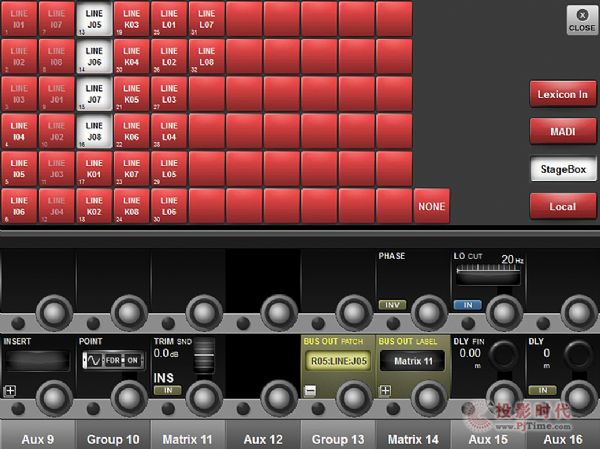The width and height of the screenshot is (600, 449).
Task: Collapse the BUS OUT PATCH section
Action: click(x=310, y=390)
